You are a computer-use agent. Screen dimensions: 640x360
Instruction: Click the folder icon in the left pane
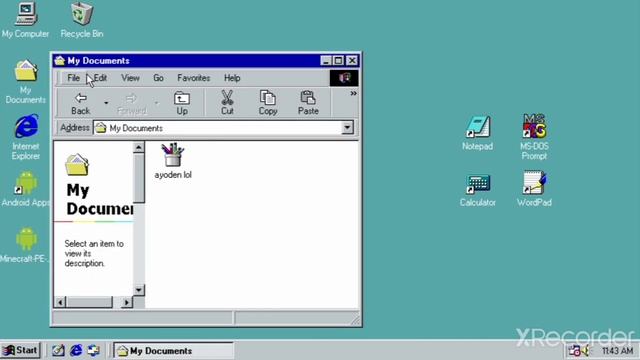pos(77,164)
